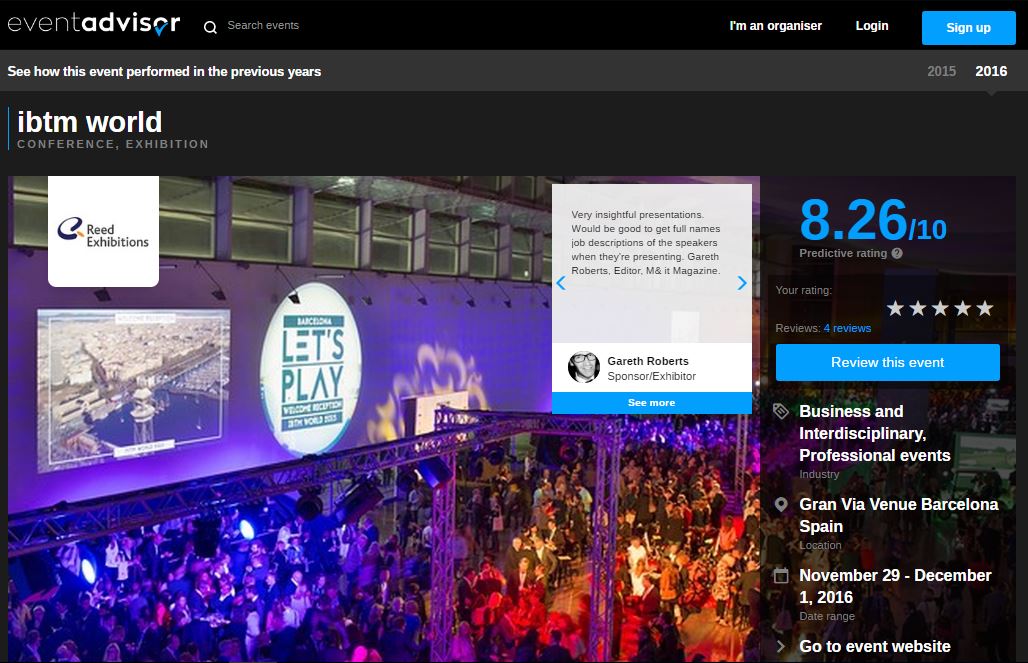1028x663 pixels.
Task: Click 'November 29 - December 1, 2016' date
Action: [x=895, y=586]
